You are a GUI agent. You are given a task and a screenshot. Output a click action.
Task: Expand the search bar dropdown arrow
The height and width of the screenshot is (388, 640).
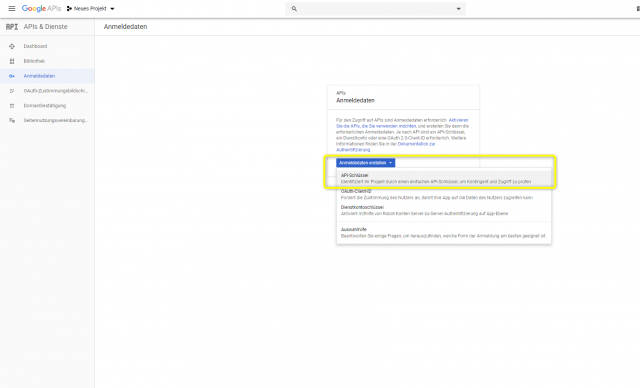(458, 9)
